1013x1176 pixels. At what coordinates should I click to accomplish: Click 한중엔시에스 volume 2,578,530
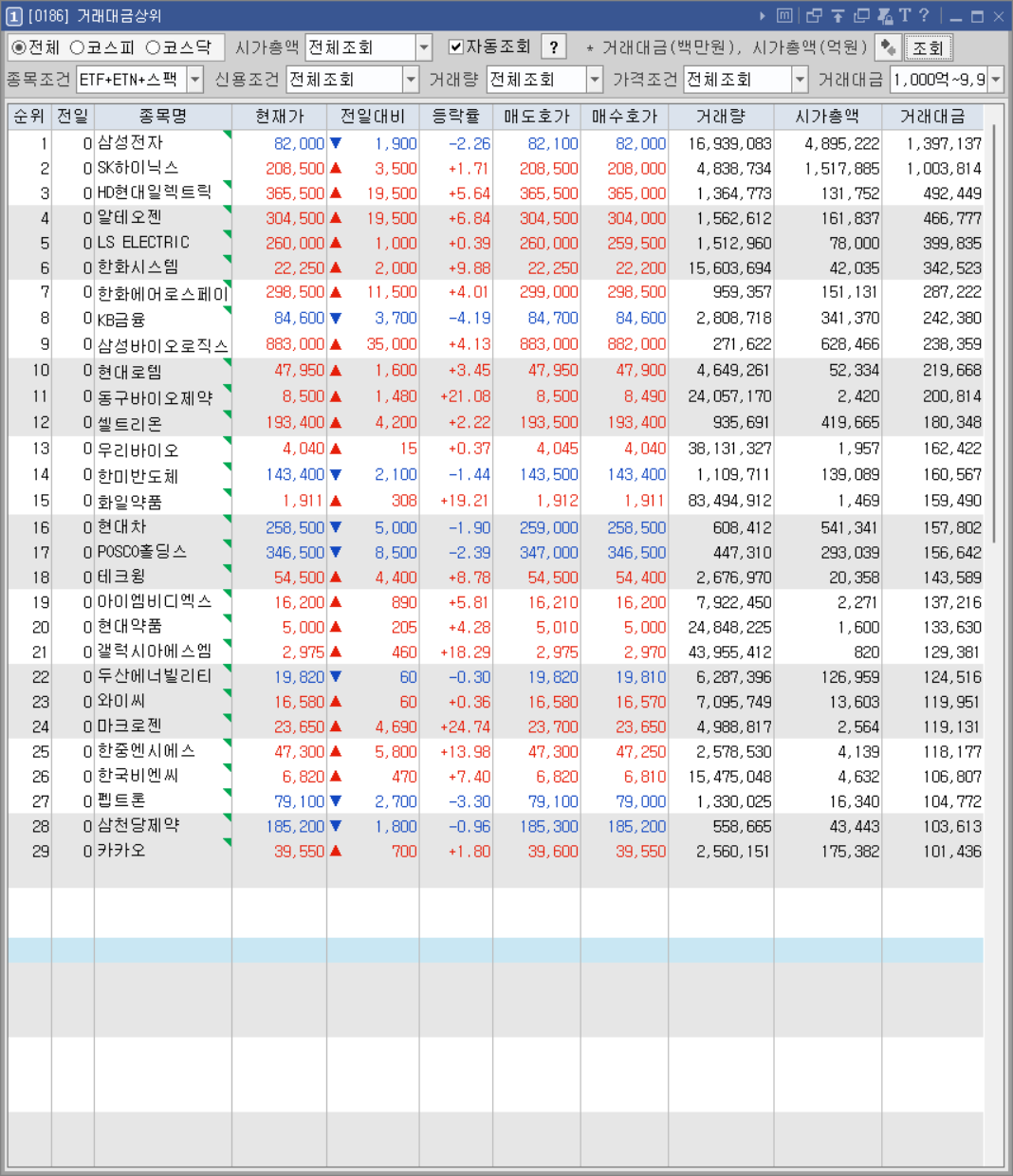(x=734, y=751)
